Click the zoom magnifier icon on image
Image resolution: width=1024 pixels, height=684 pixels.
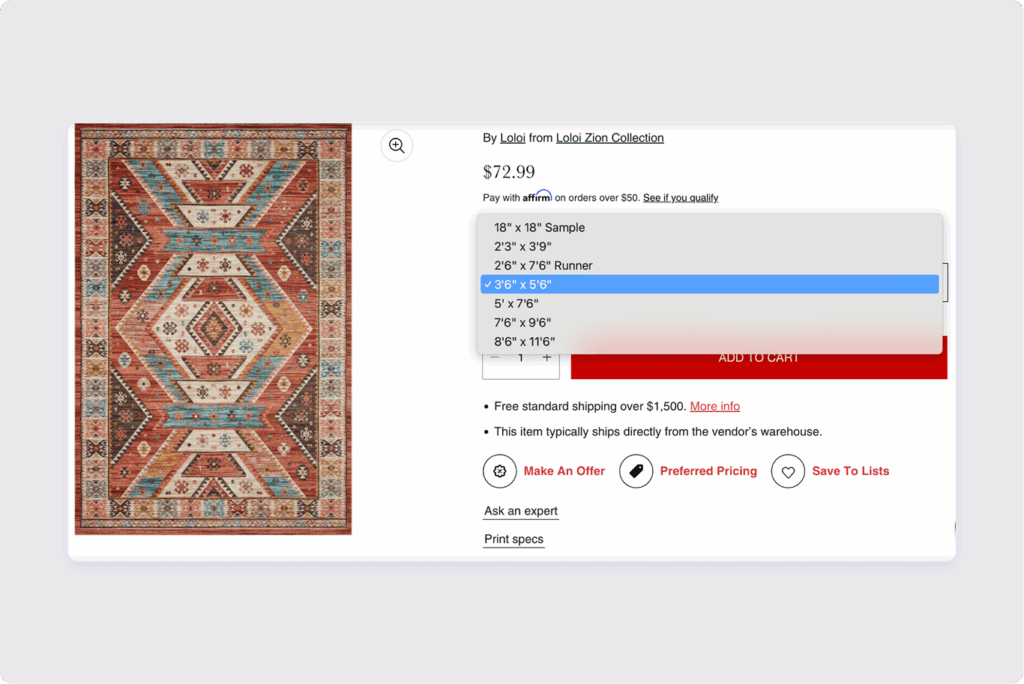(x=397, y=146)
